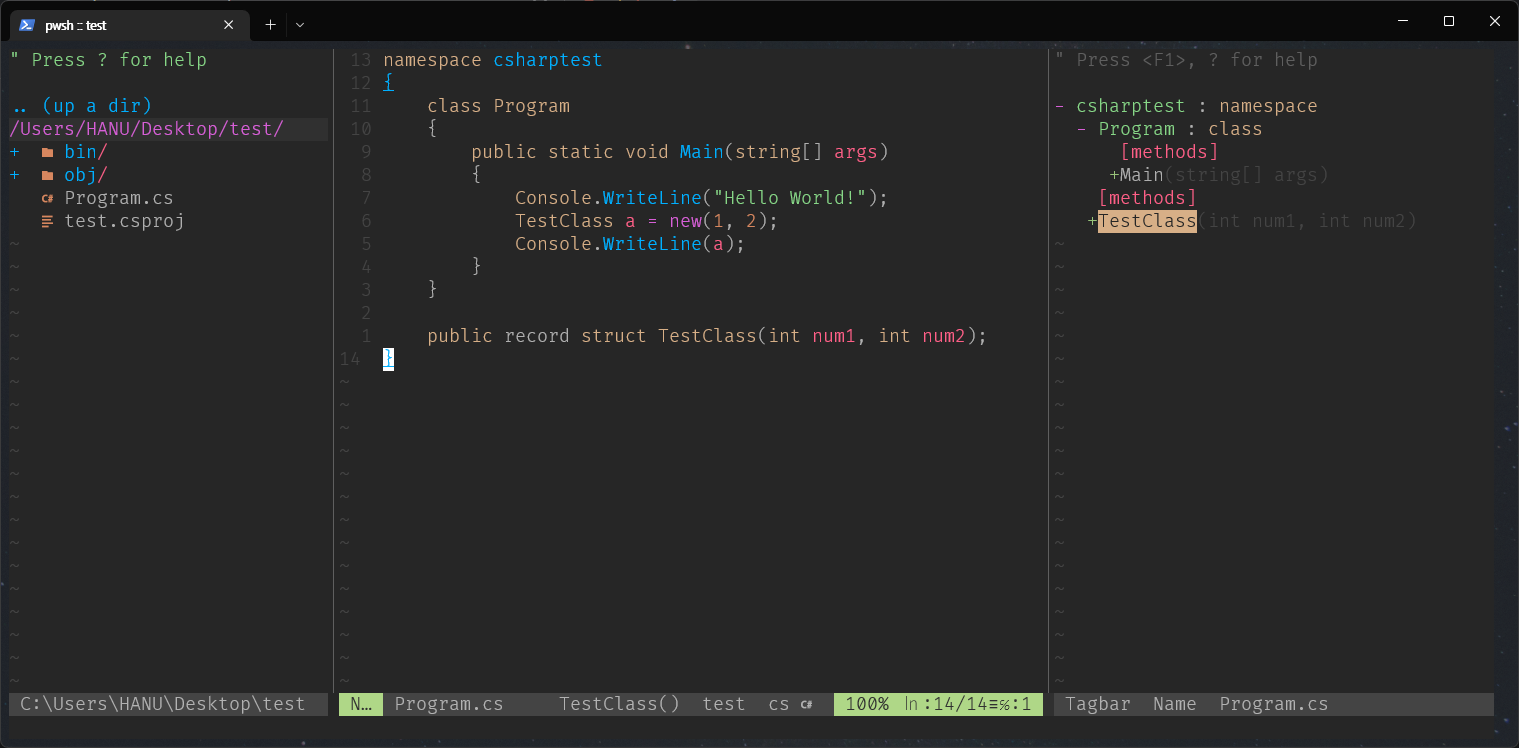Expand the obj/ folder with its plus marker

click(15, 175)
